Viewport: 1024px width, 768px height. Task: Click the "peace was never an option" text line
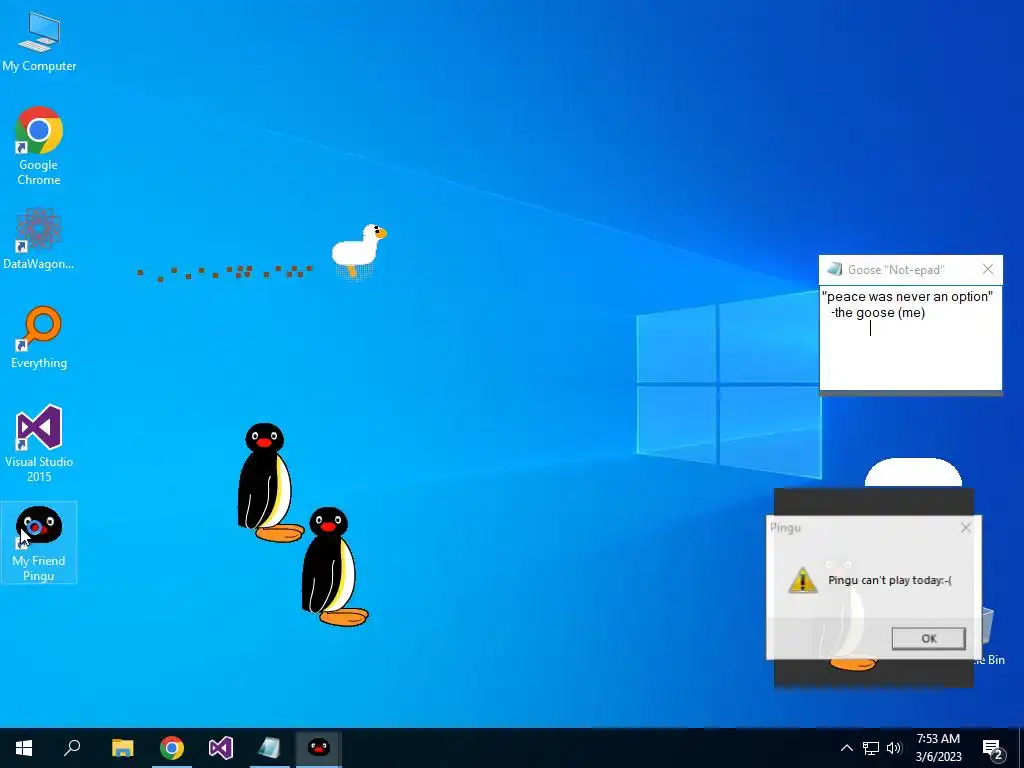tap(907, 296)
